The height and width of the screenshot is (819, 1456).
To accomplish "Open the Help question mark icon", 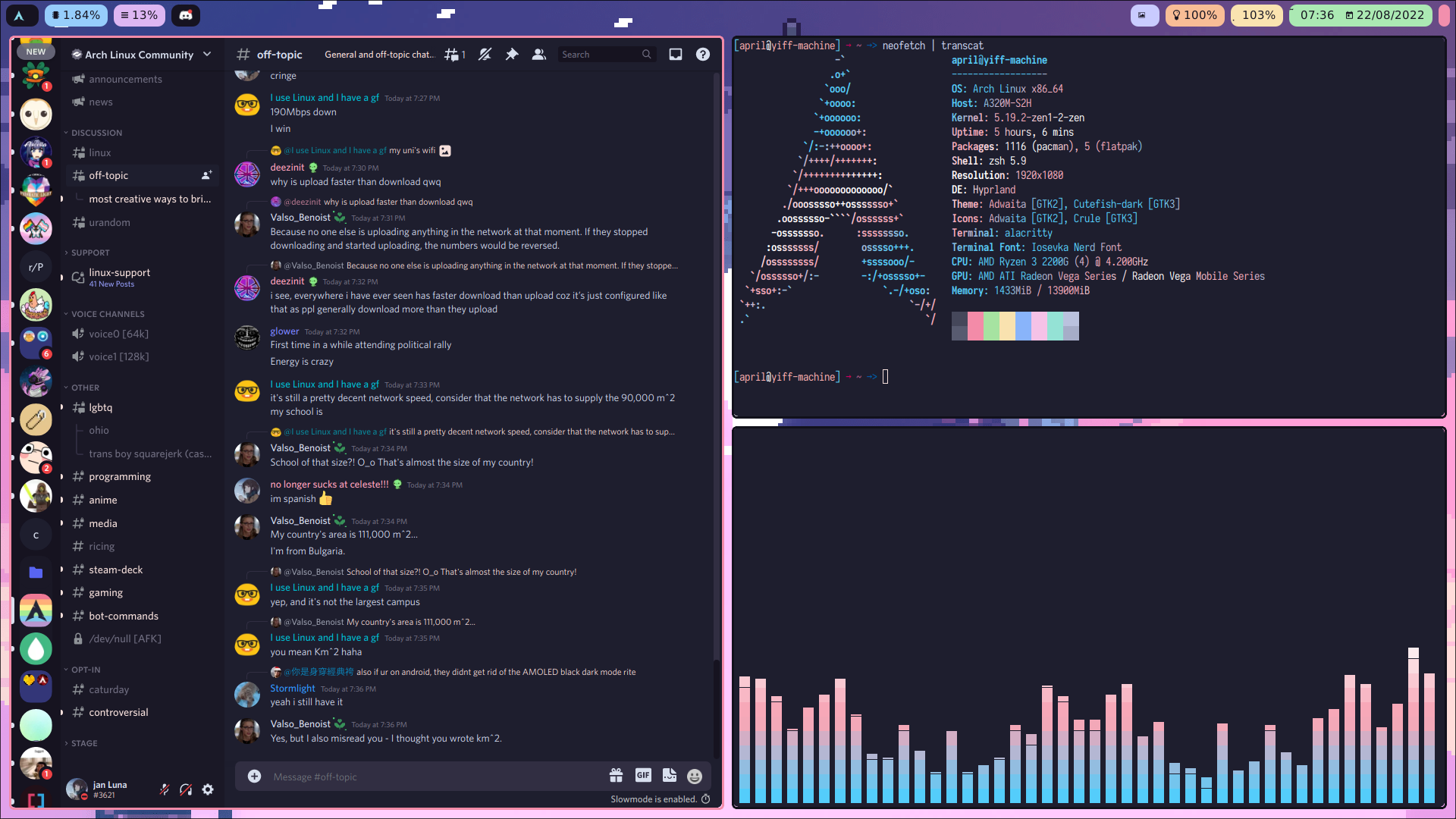I will [x=703, y=55].
